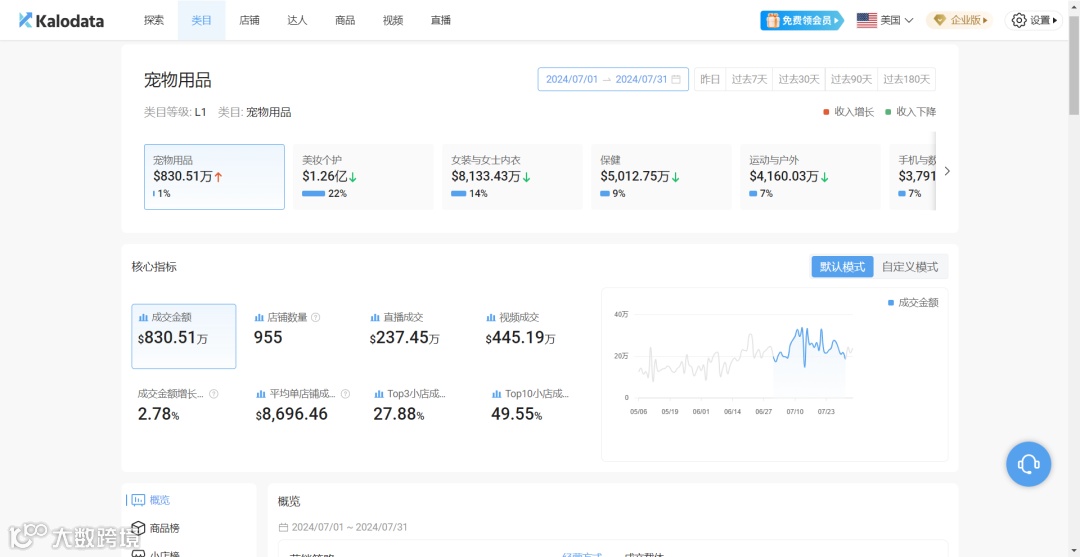Click the bar chart icon next to 店铺数量
This screenshot has width=1080, height=557.
259,317
